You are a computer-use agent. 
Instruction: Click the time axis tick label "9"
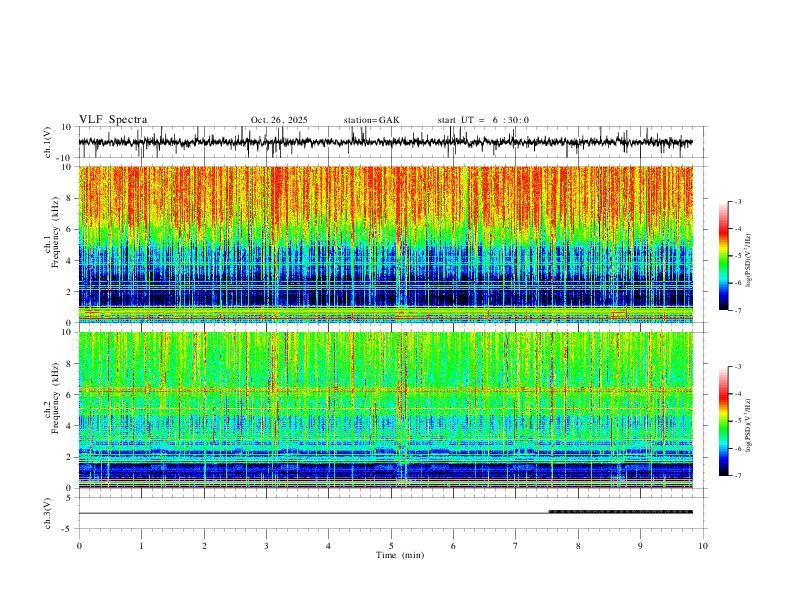(640, 546)
